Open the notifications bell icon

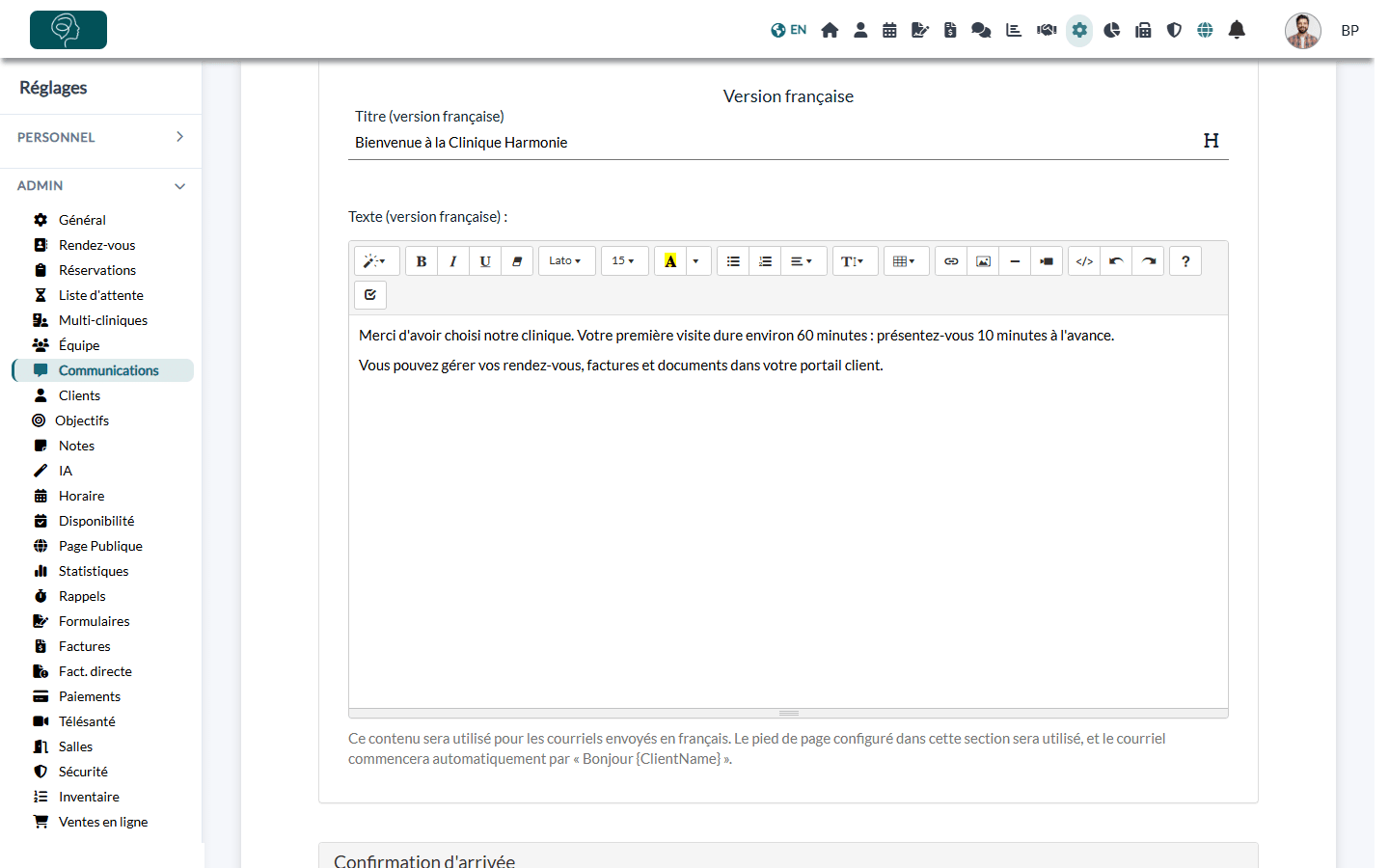coord(1237,30)
